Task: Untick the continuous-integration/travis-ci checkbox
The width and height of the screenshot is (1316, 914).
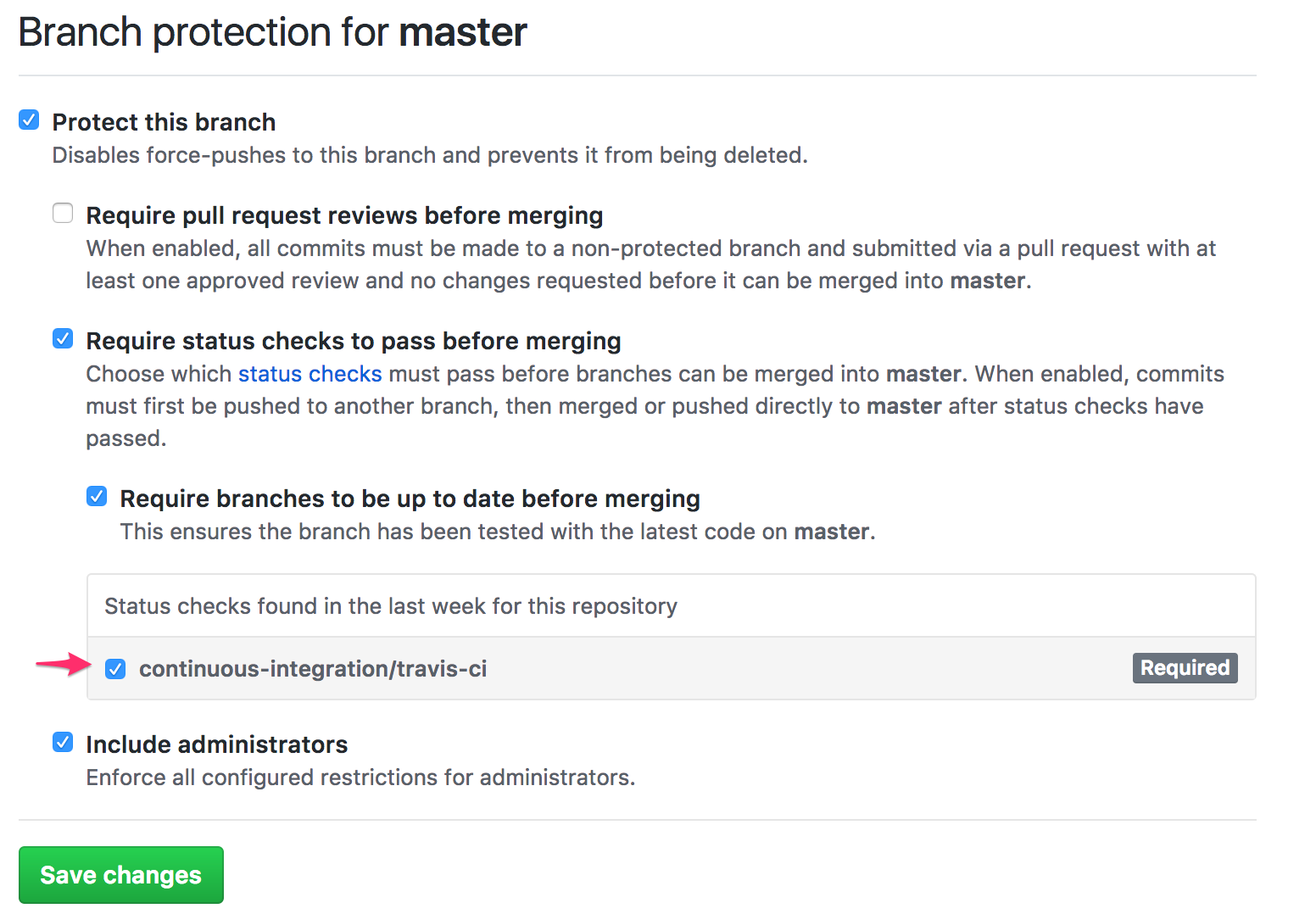Action: click(115, 669)
